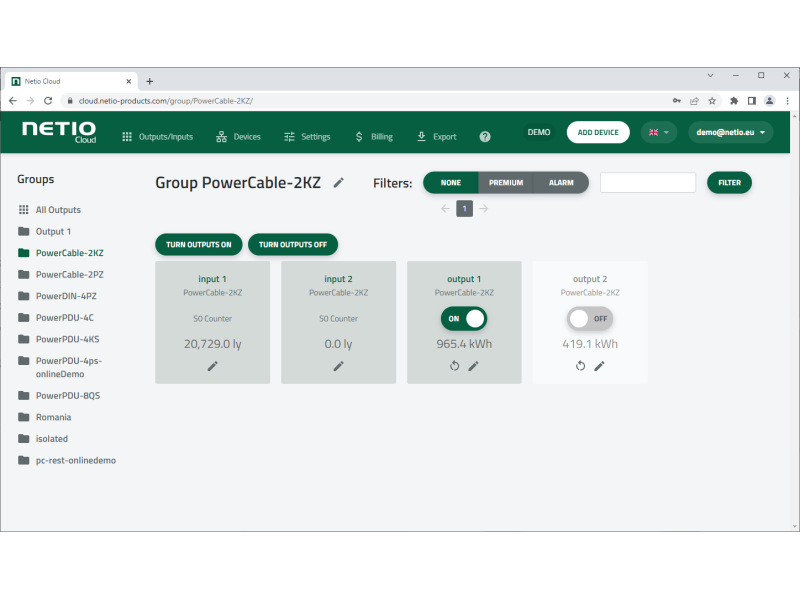Click the page vertical scrollbar
This screenshot has height=600, width=800.
point(794,321)
